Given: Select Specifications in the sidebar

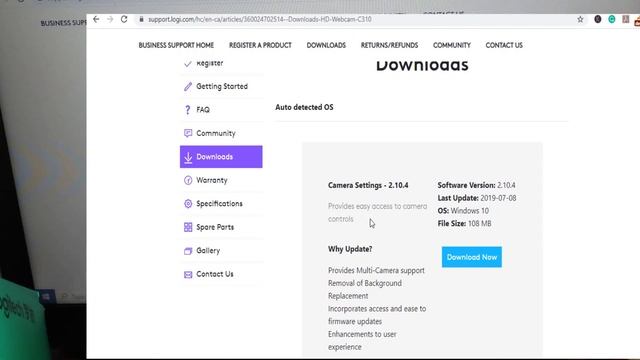Looking at the screenshot, I should tap(221, 204).
